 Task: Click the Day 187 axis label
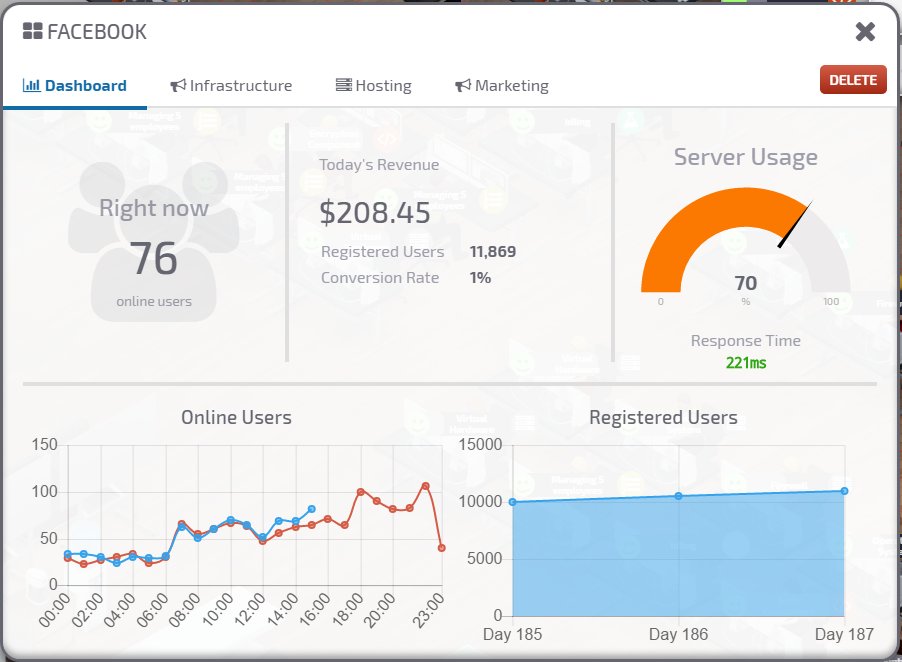click(x=844, y=634)
